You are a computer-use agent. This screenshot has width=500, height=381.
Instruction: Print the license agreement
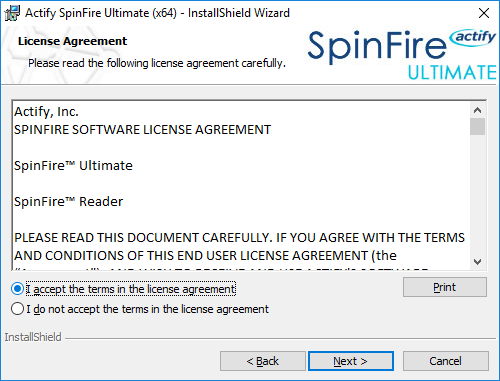click(445, 287)
